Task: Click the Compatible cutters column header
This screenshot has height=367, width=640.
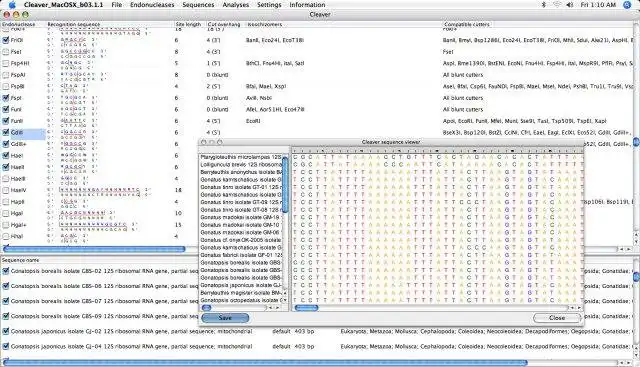Action: pyautogui.click(x=467, y=24)
